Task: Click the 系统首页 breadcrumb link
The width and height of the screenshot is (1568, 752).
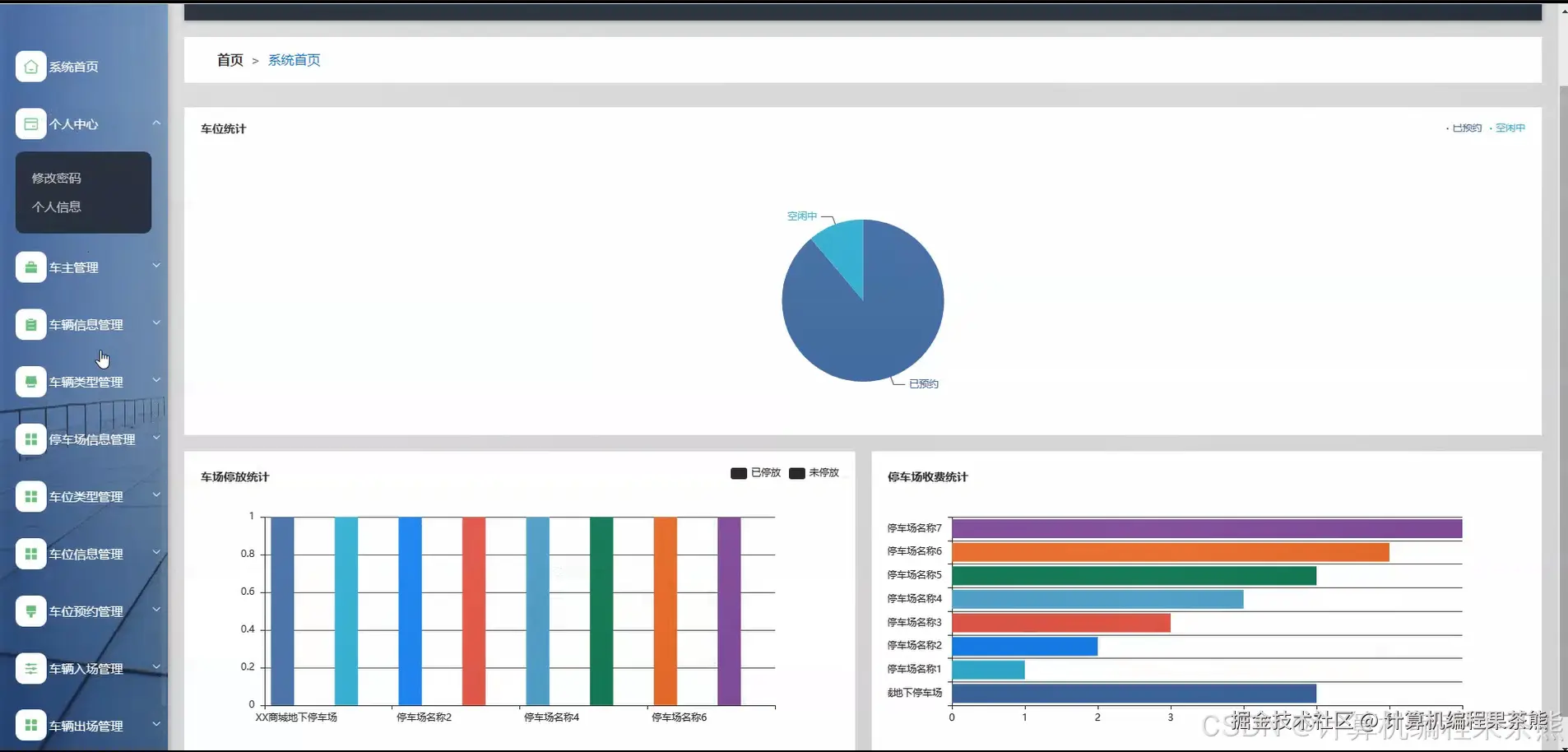Action: [x=294, y=60]
